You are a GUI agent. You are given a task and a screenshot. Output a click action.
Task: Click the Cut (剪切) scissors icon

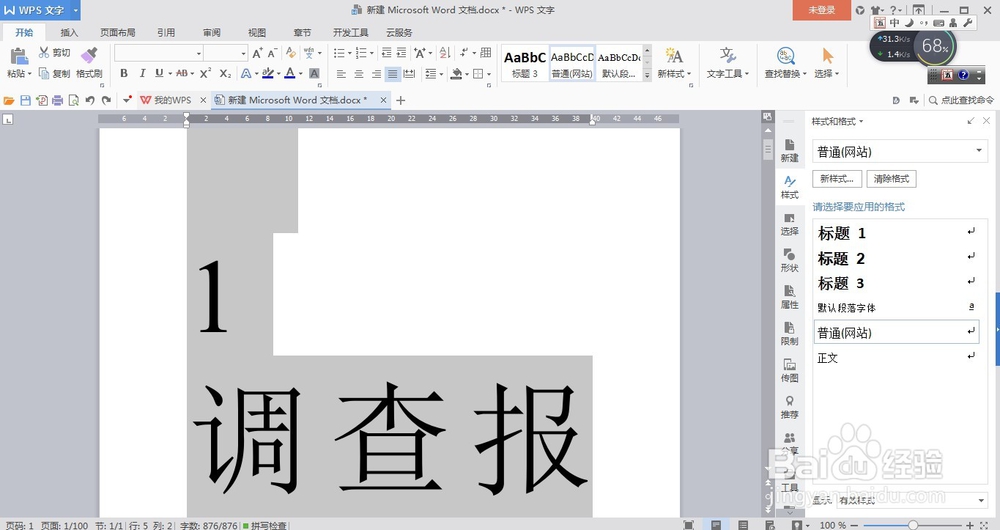(44, 52)
